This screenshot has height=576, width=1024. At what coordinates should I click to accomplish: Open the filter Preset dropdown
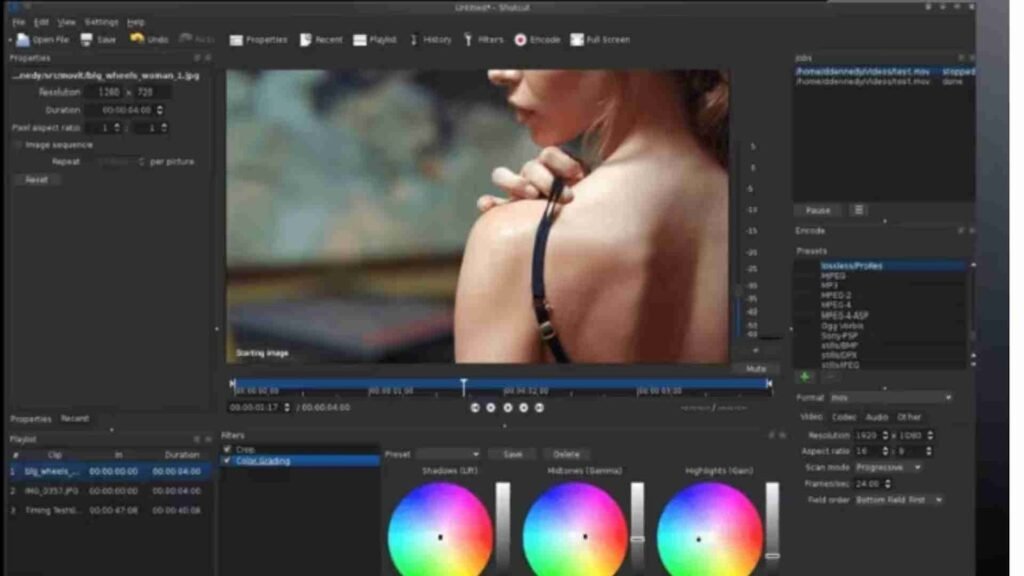tap(448, 454)
